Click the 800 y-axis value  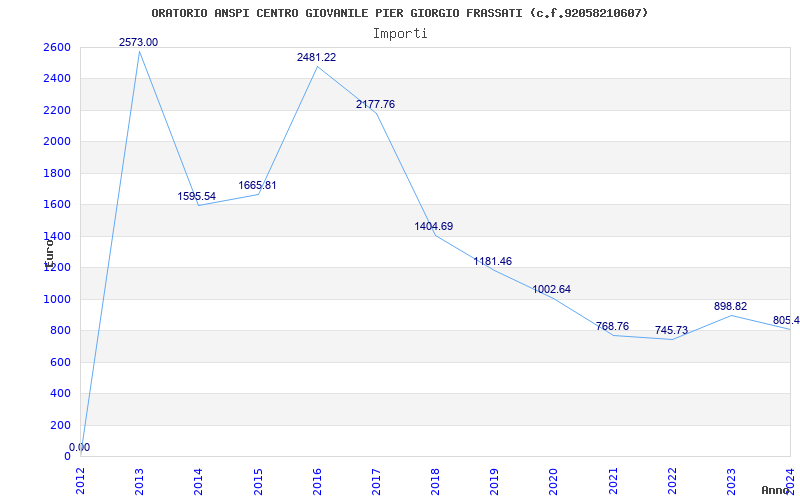click(60, 331)
